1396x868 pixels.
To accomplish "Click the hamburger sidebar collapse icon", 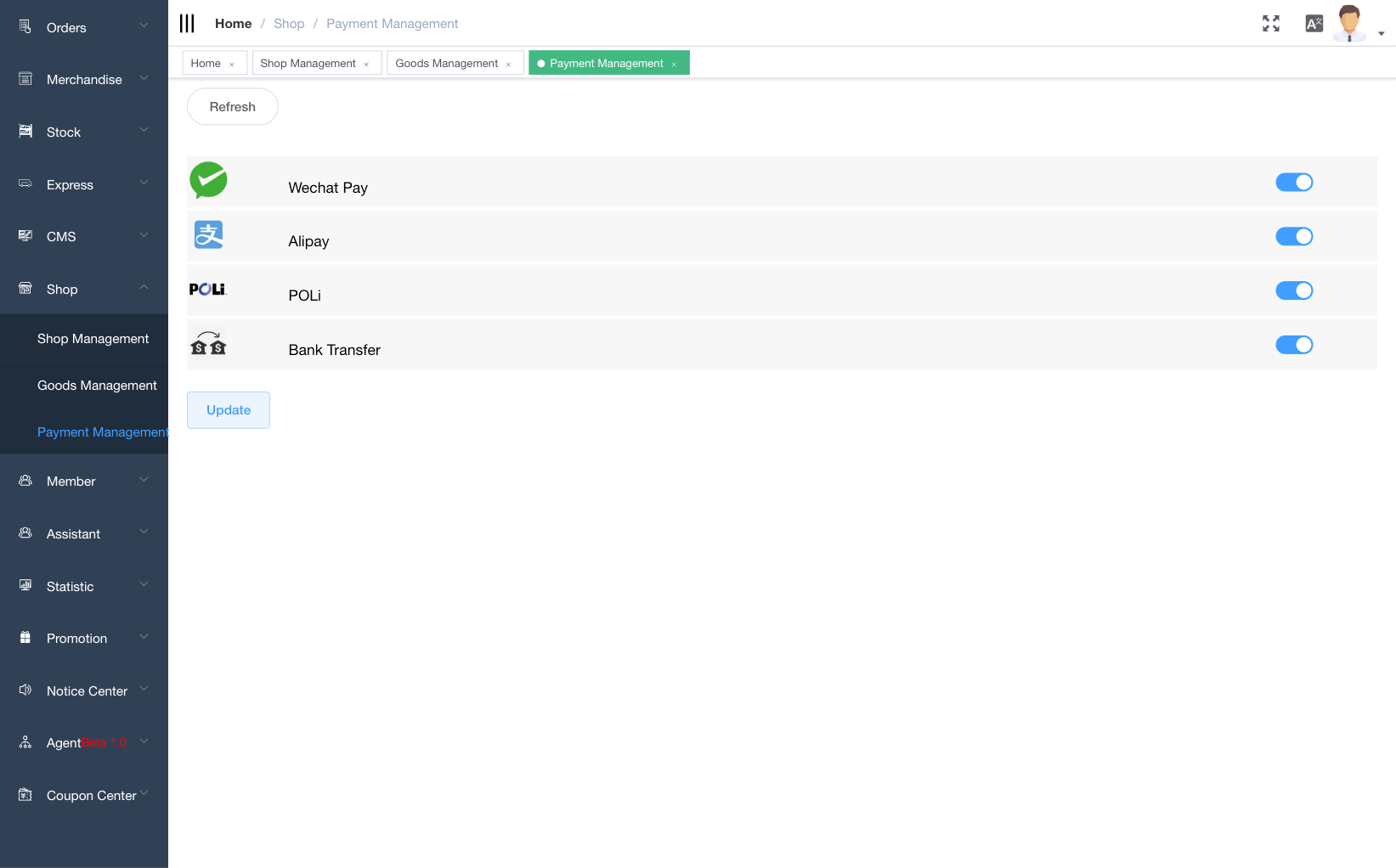I will click(187, 24).
